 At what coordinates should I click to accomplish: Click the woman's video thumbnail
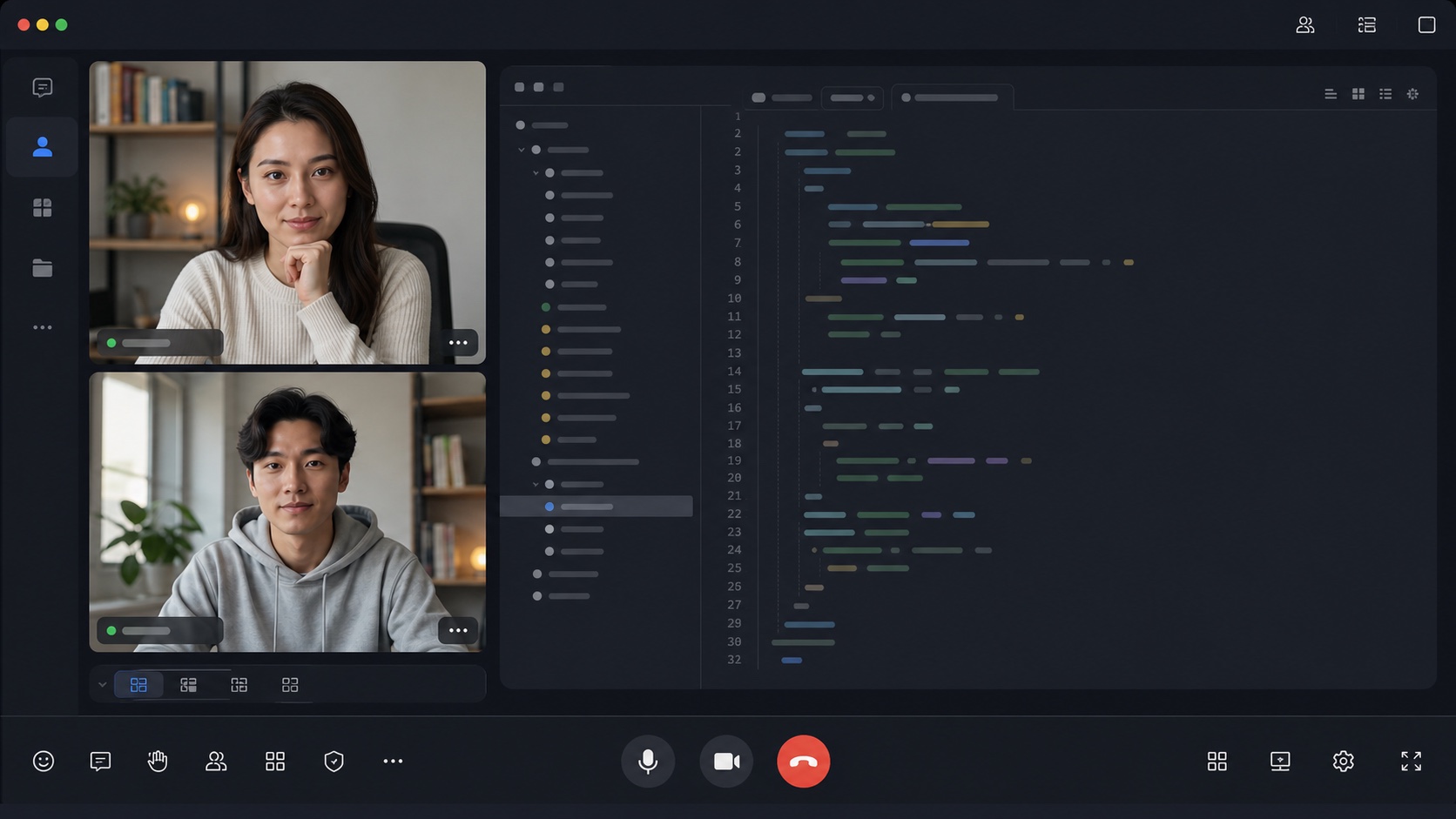pos(287,212)
